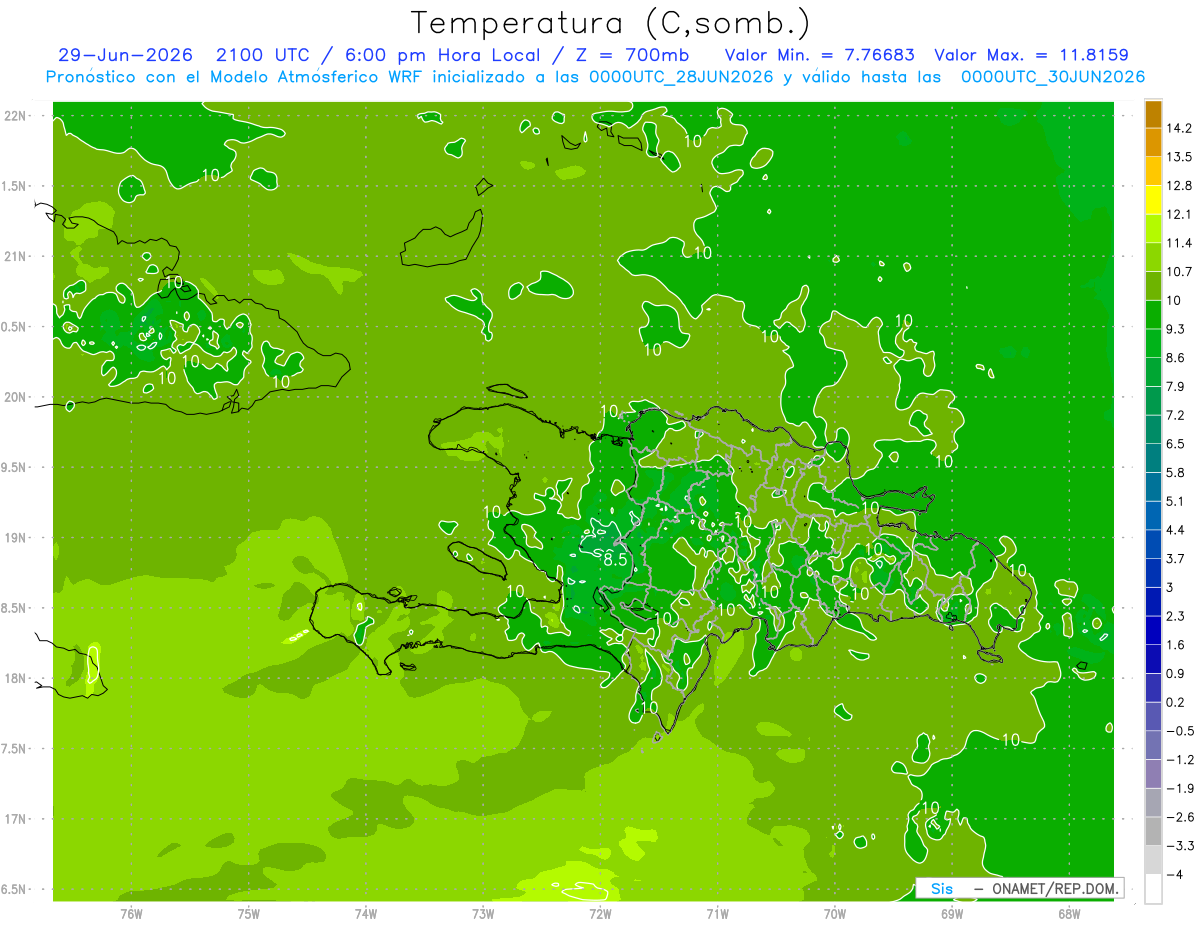1200x927 pixels.
Task: Click the title 'Temperatura (C,somb.)'
Action: [x=611, y=24]
